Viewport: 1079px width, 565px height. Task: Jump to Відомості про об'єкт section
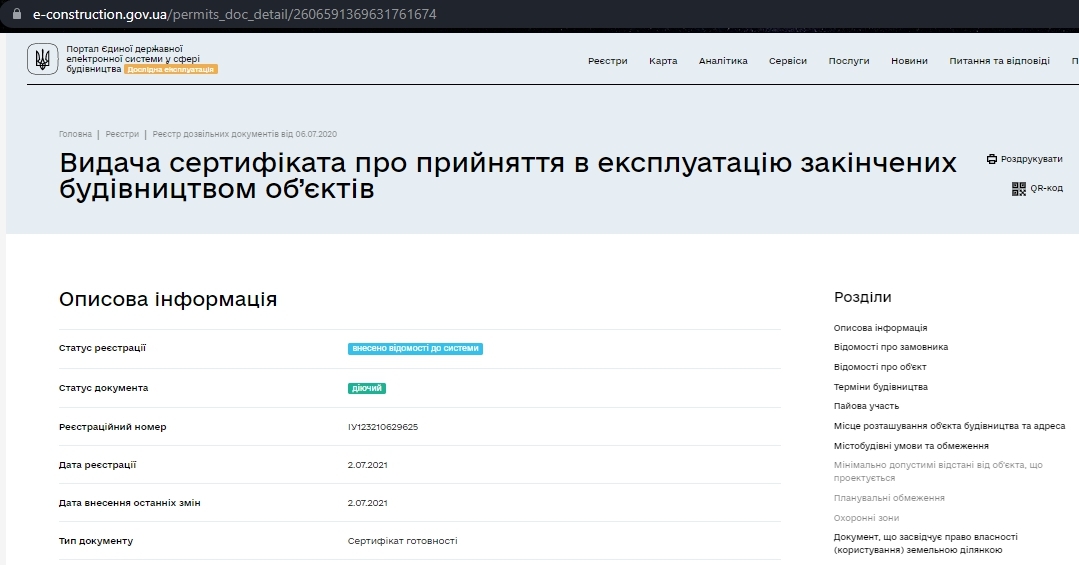tap(879, 367)
